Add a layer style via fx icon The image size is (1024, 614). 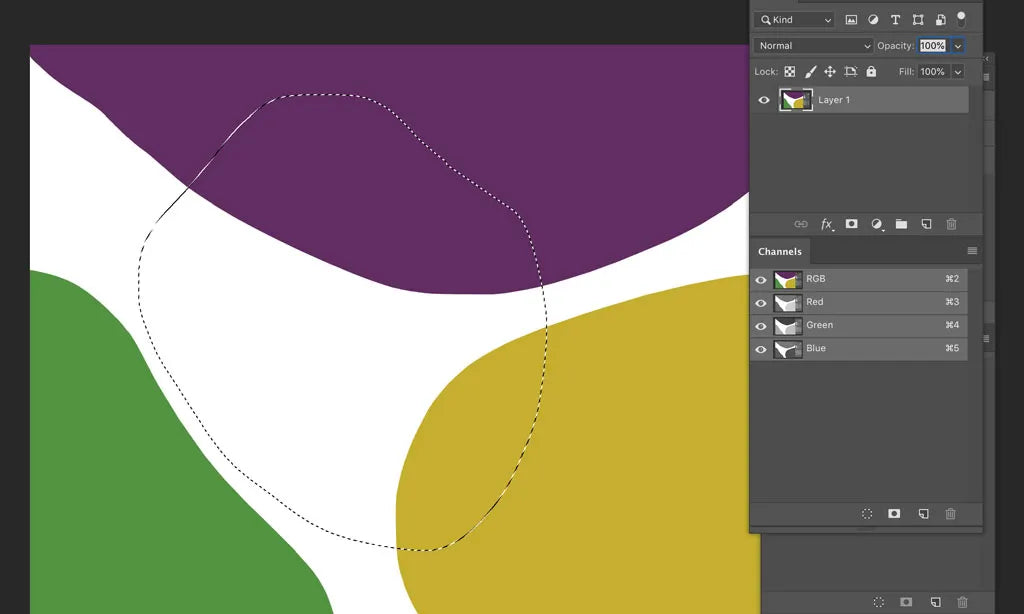tap(827, 225)
